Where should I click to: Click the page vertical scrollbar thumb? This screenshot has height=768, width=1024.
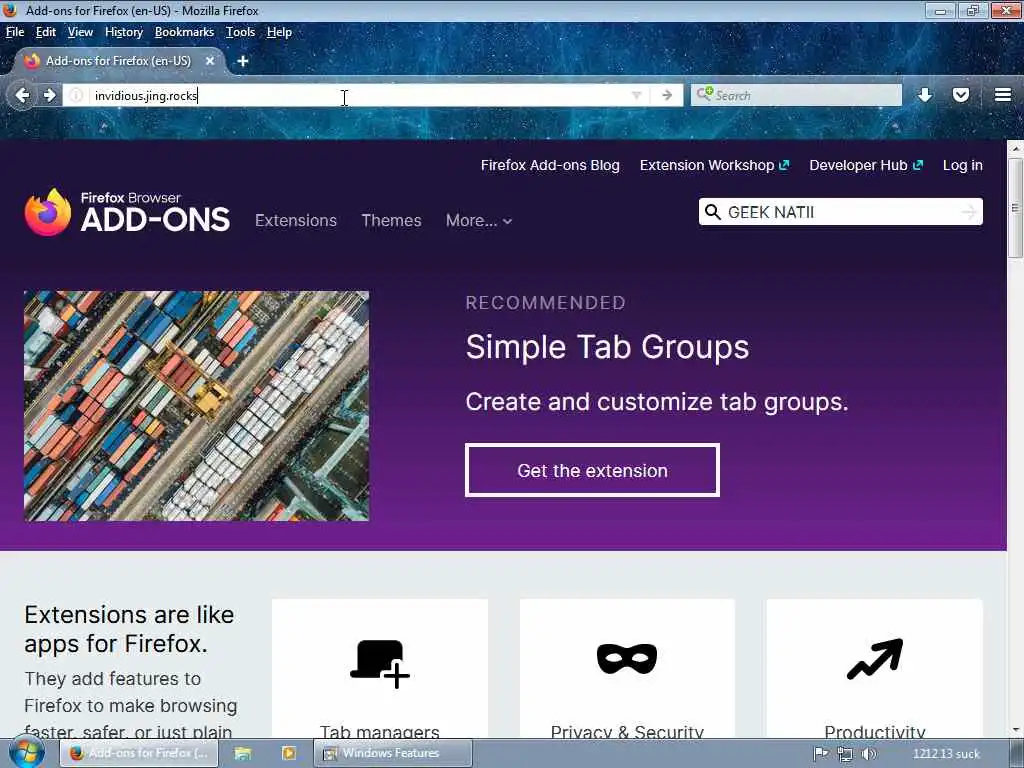[1015, 209]
